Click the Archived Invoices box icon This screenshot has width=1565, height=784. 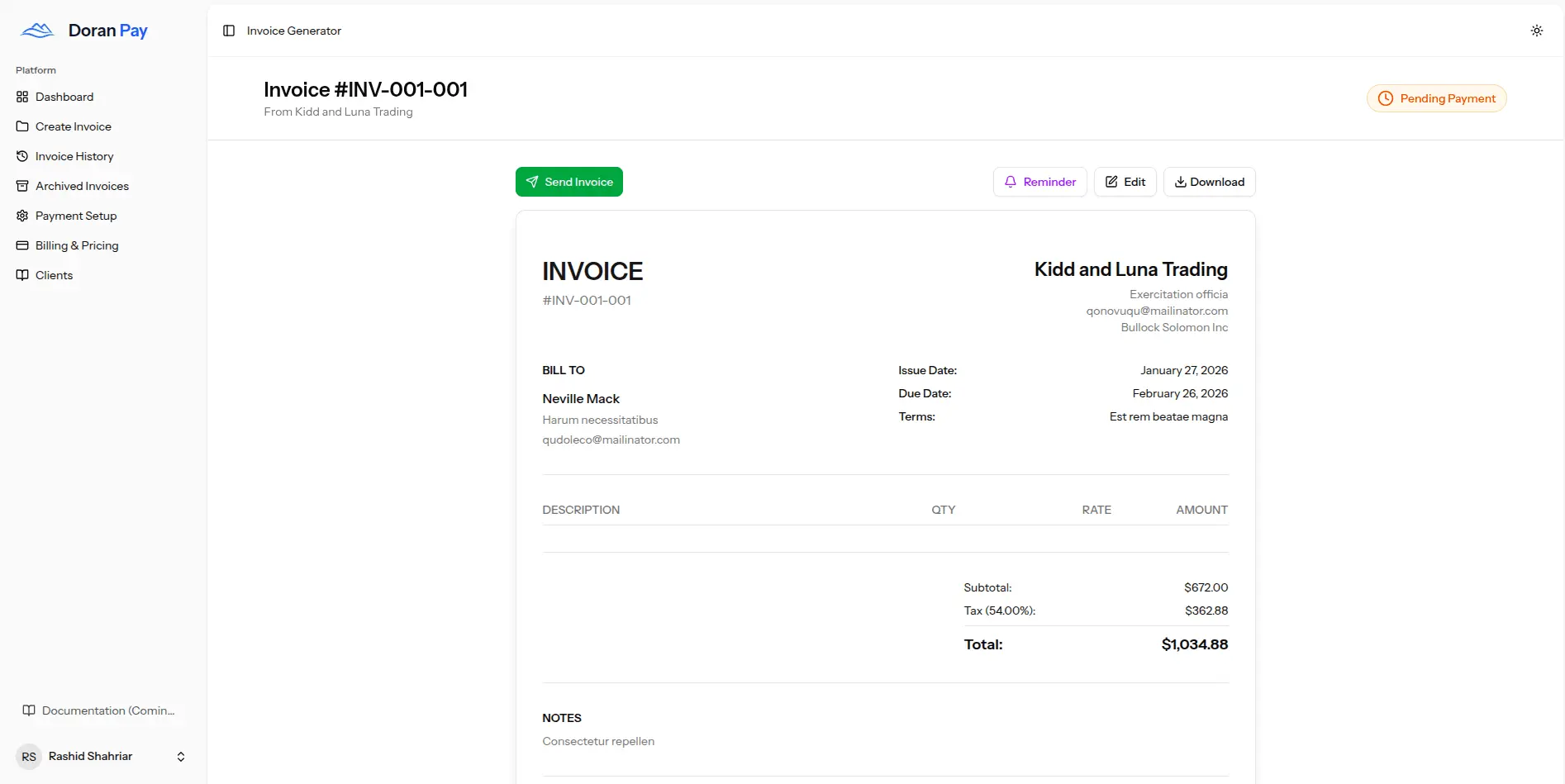(x=22, y=186)
